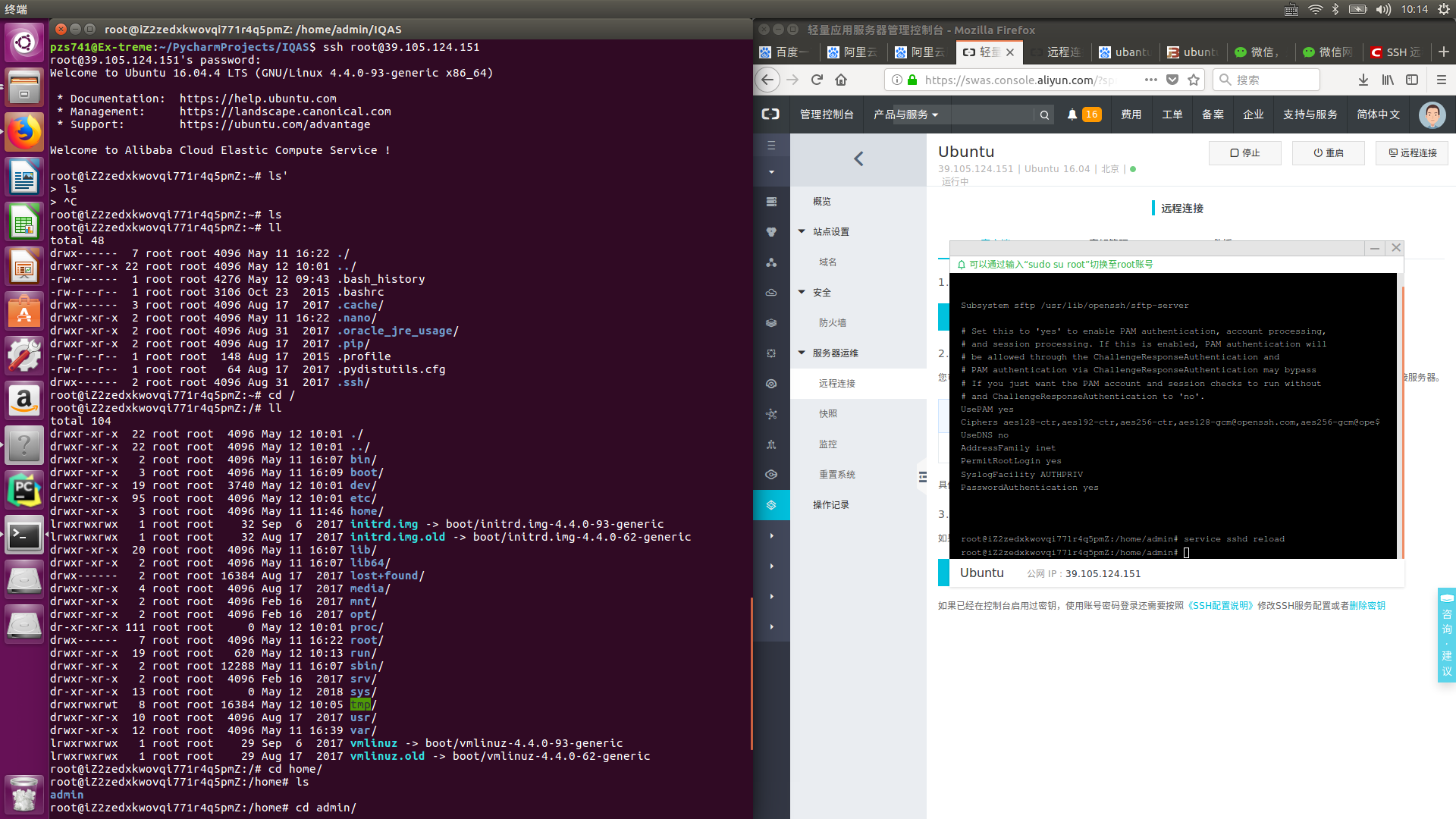Collapse sidebar with left chevron
Screen dimensions: 1456x819
click(858, 158)
